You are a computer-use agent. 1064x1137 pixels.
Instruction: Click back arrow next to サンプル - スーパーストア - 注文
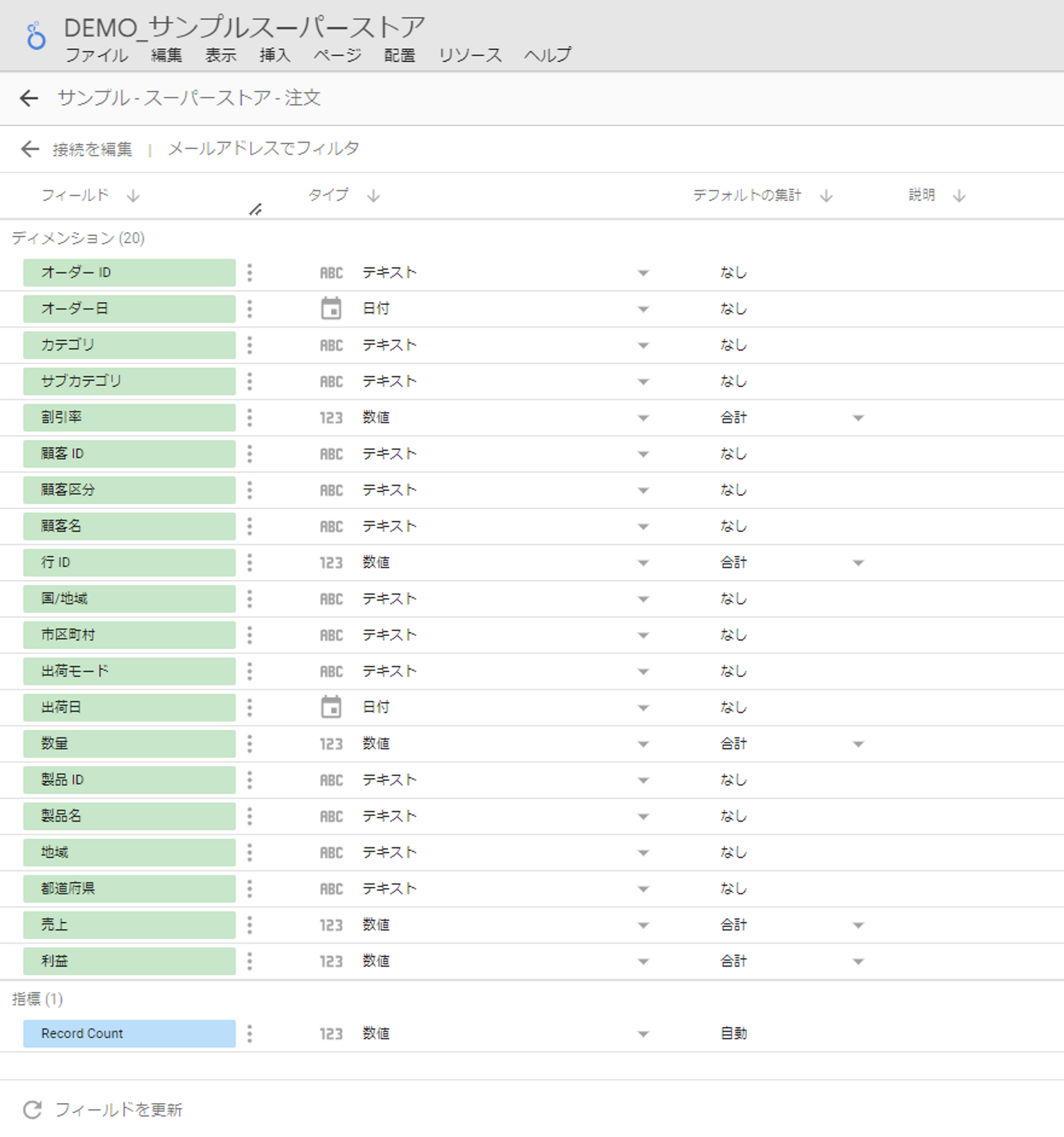29,98
